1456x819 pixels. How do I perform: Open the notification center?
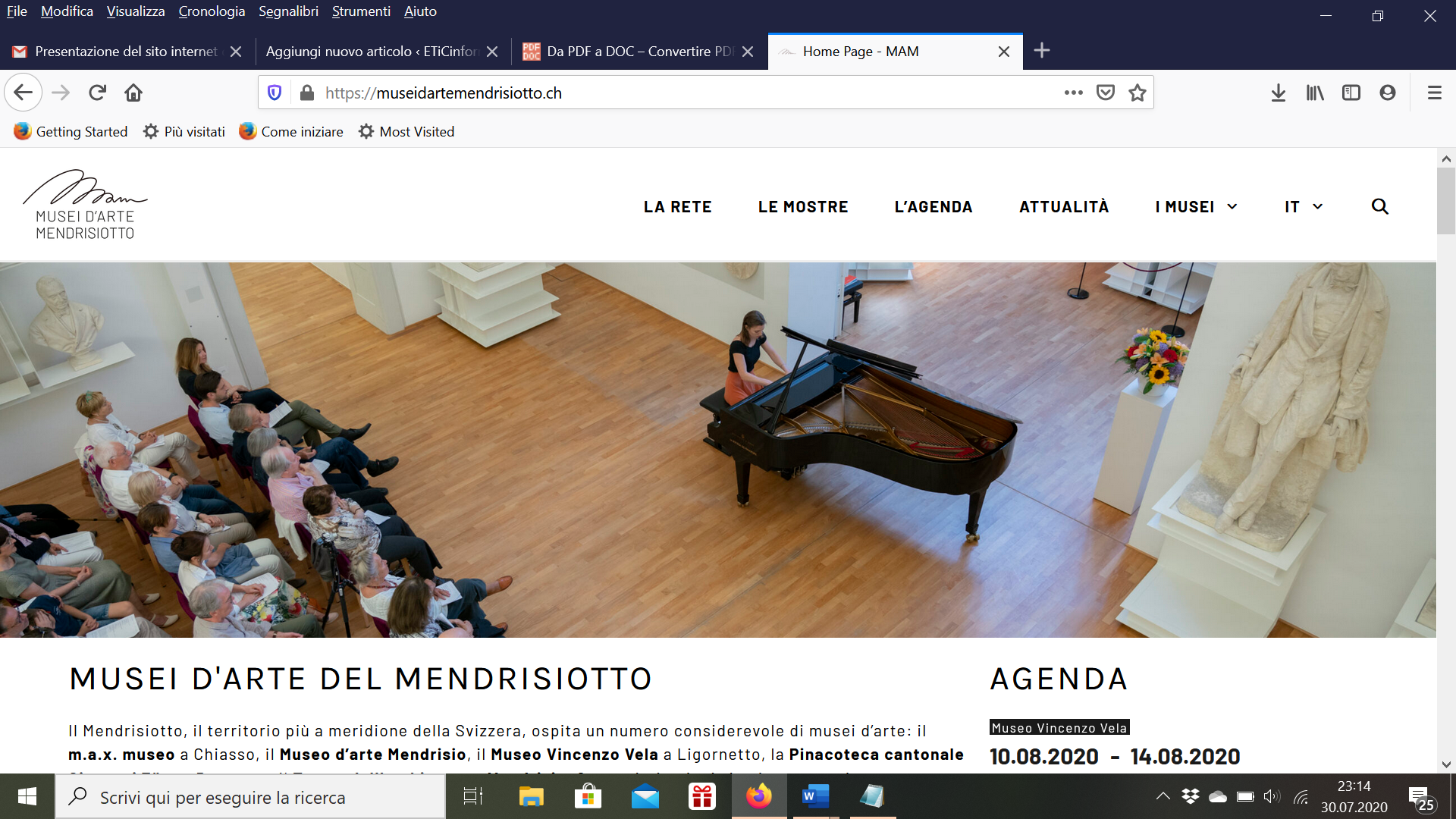(x=1421, y=798)
